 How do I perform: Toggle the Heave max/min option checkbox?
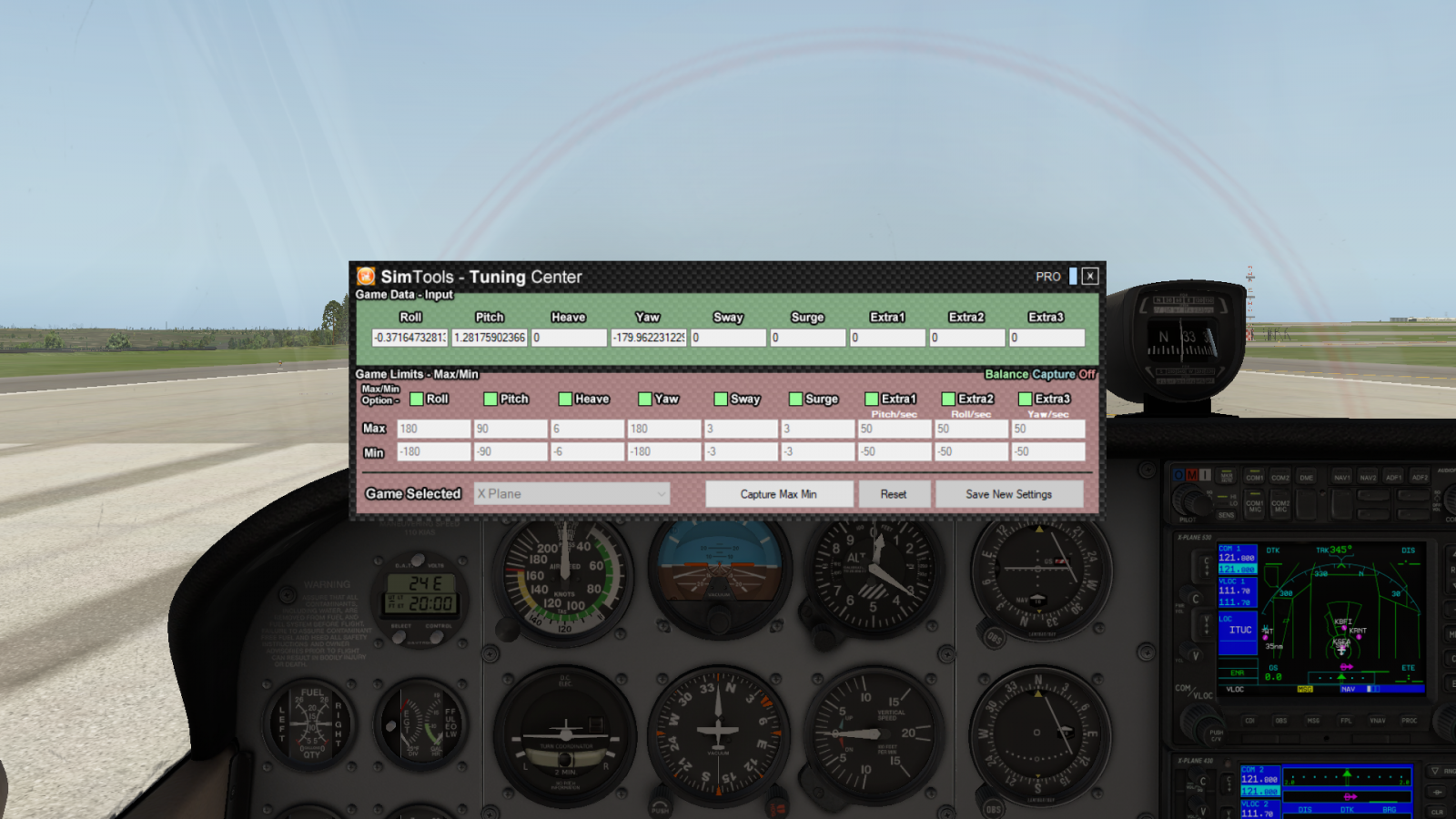pyautogui.click(x=565, y=399)
